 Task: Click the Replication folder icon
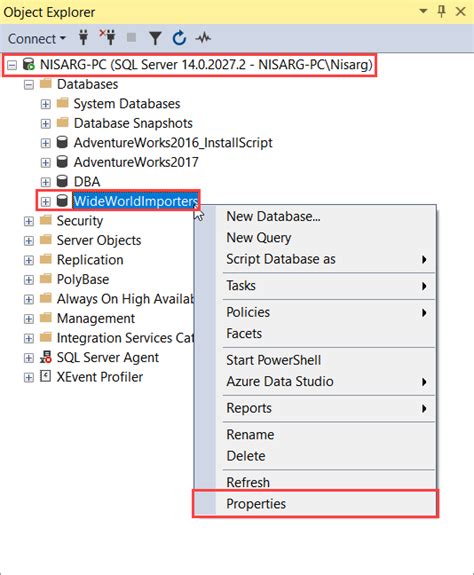click(x=45, y=259)
